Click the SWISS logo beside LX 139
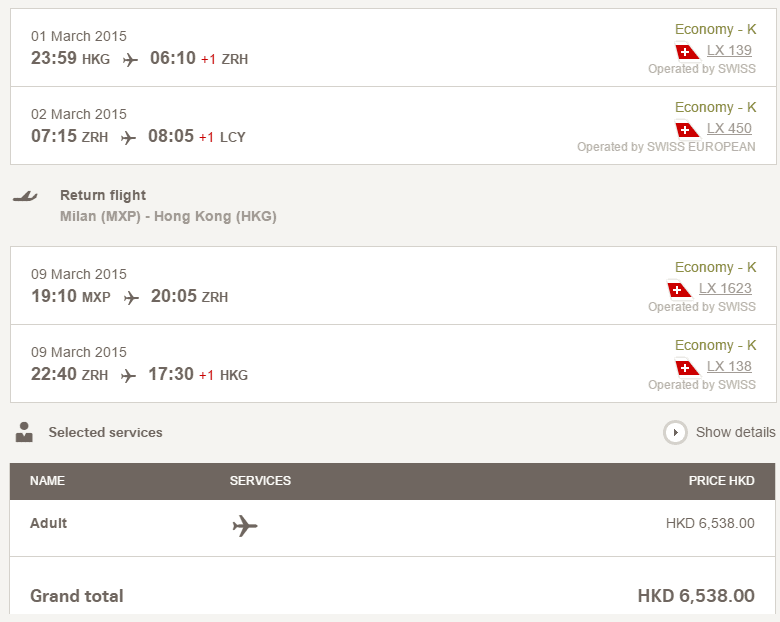The image size is (780, 622). (x=687, y=51)
